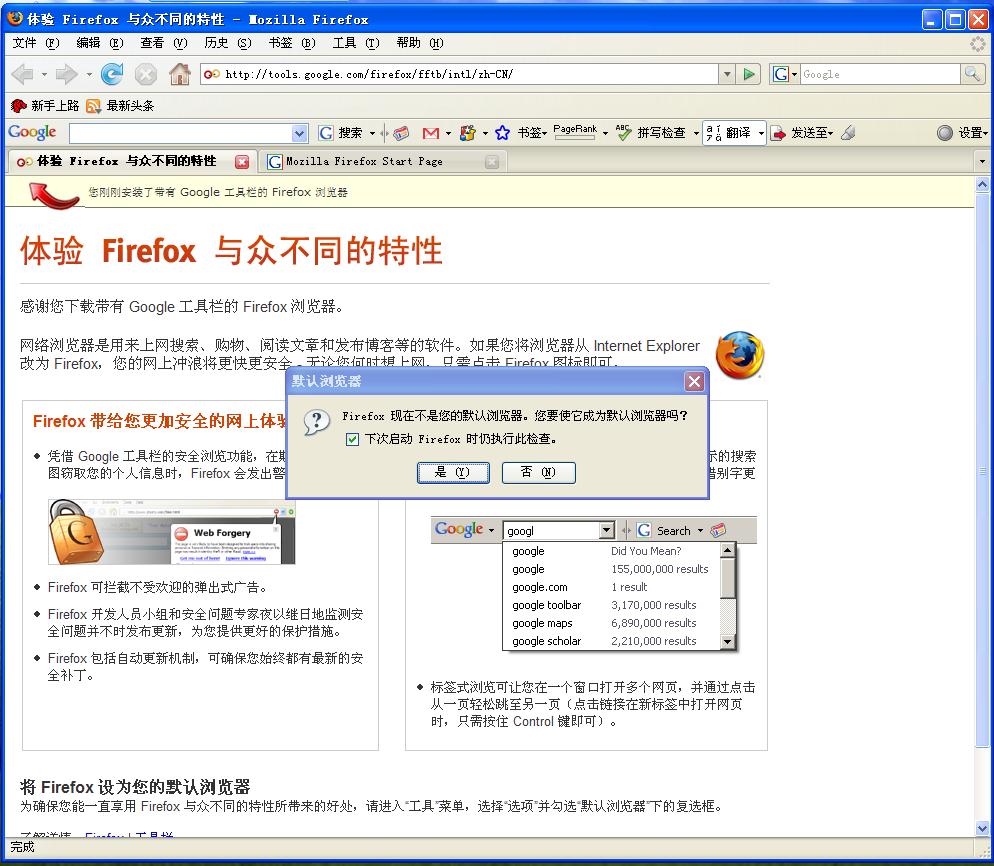994x866 pixels.
Task: Close the Mozilla Firefox Start Page tab
Action: (492, 162)
